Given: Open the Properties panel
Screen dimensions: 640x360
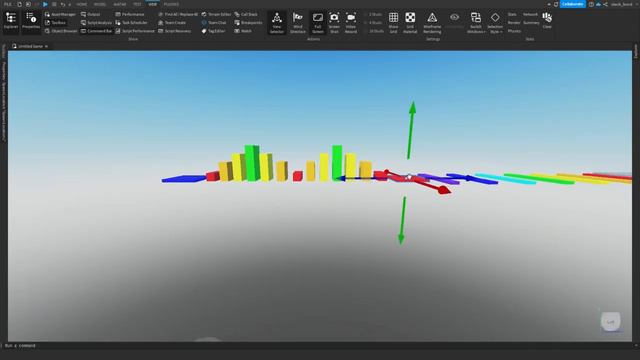Looking at the screenshot, I should [x=31, y=22].
